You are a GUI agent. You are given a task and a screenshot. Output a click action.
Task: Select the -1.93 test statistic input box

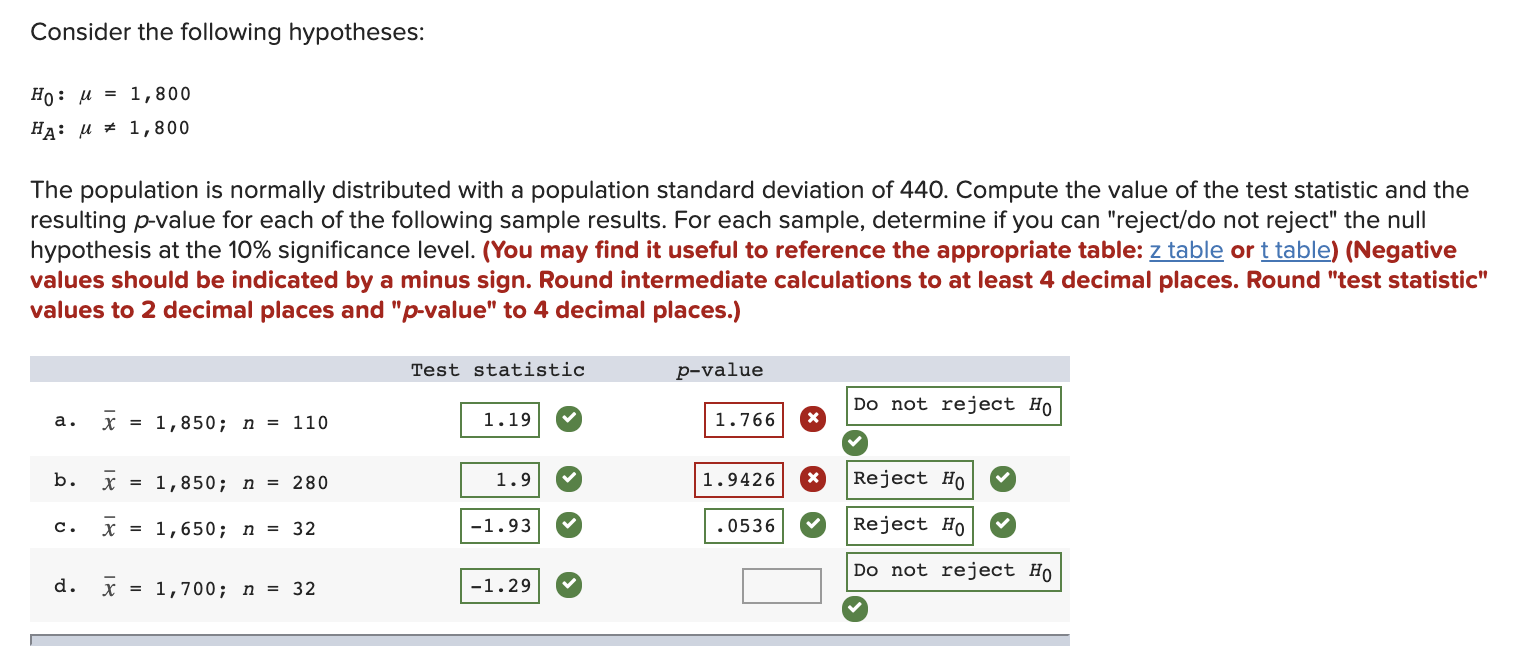499,525
